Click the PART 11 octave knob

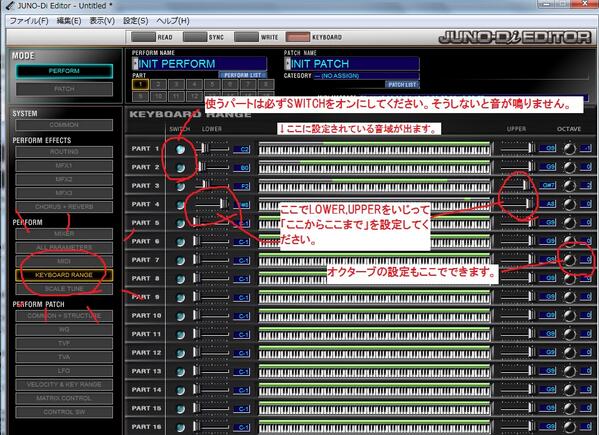pyautogui.click(x=570, y=334)
